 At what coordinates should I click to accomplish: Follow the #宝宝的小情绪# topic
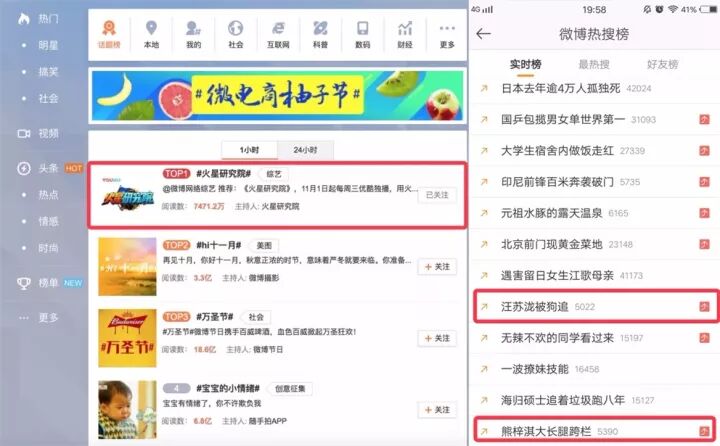[437, 410]
